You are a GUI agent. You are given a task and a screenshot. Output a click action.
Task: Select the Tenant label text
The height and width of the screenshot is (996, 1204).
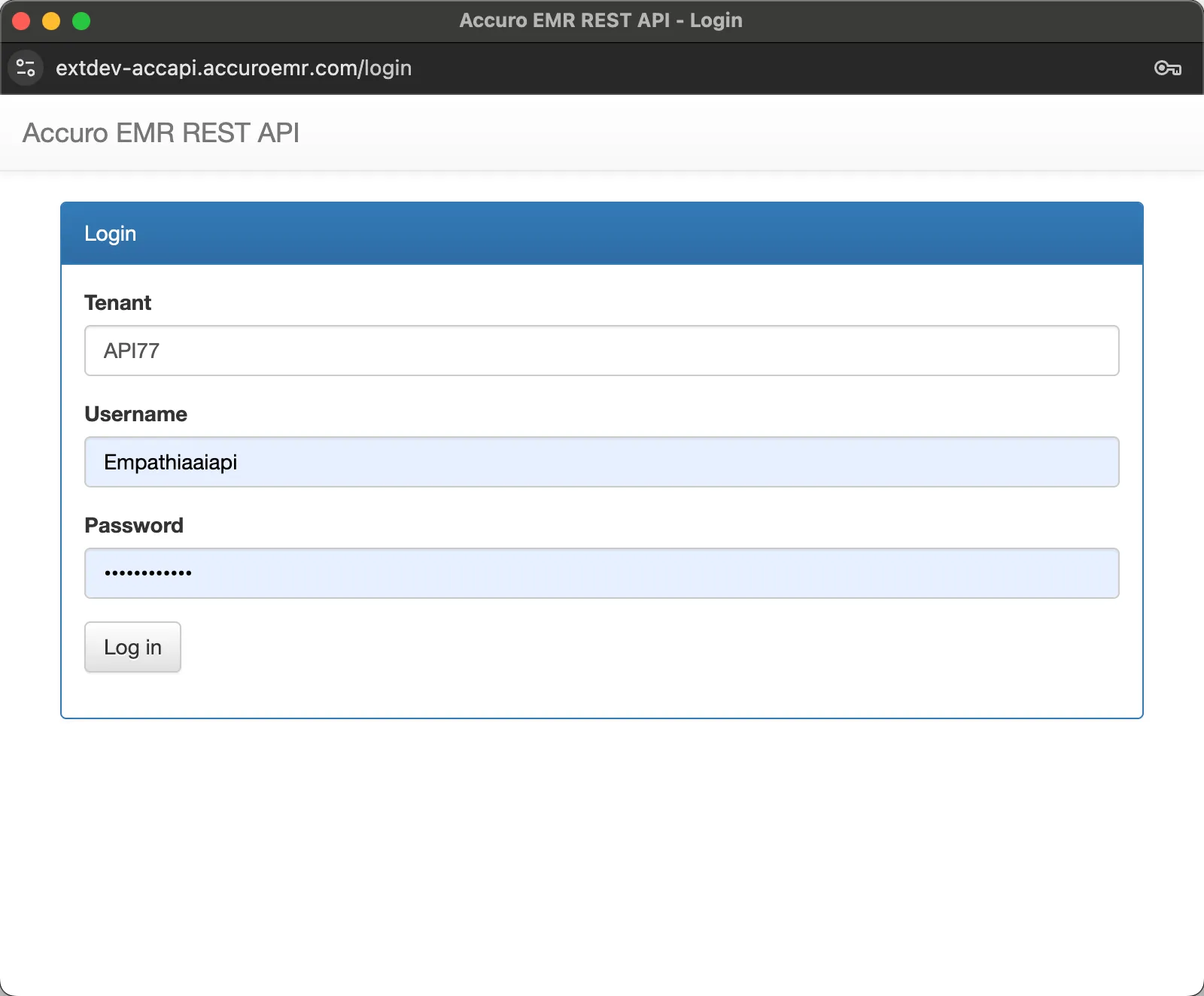coord(117,302)
